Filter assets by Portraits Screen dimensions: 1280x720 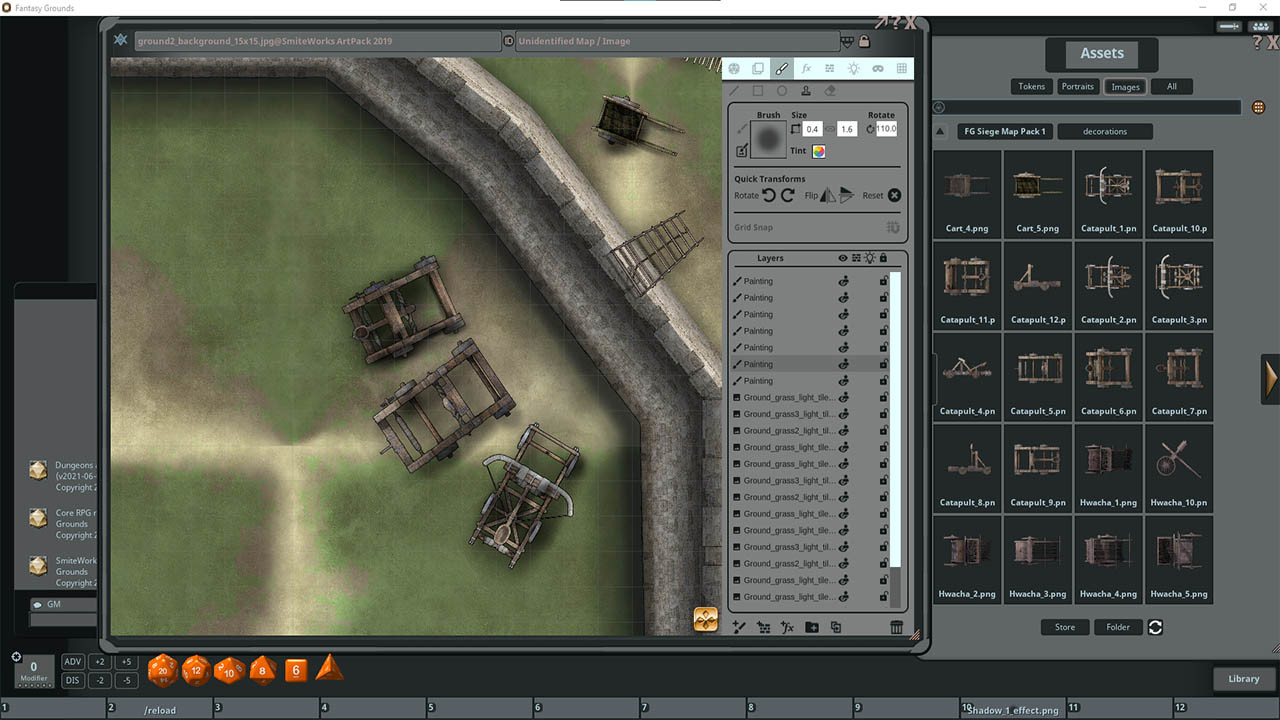click(1077, 86)
